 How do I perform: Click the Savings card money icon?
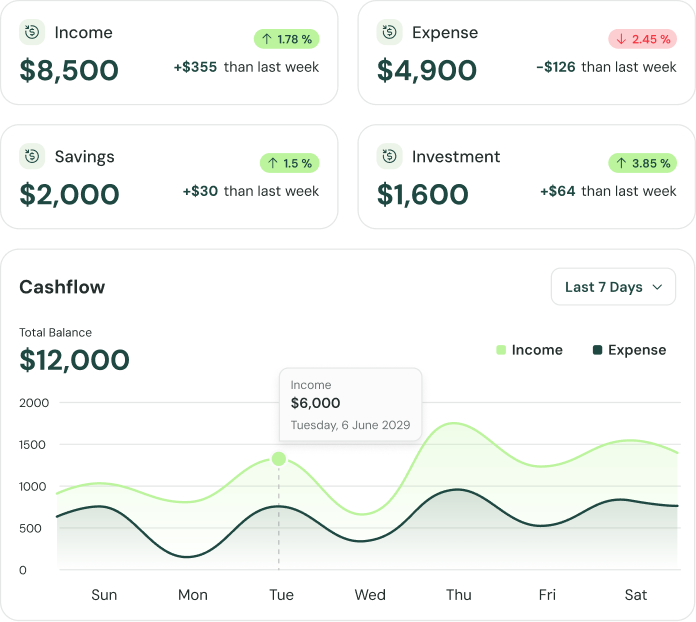pos(32,156)
